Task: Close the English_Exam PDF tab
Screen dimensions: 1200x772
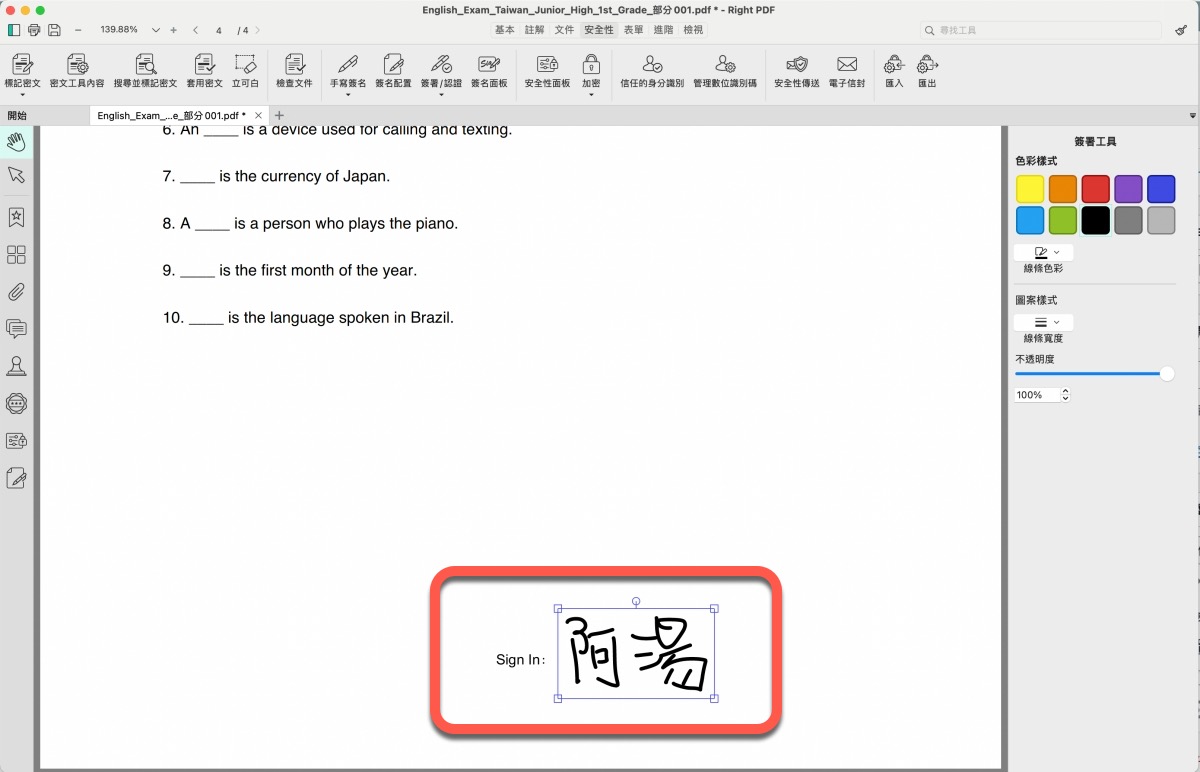Action: [x=258, y=116]
